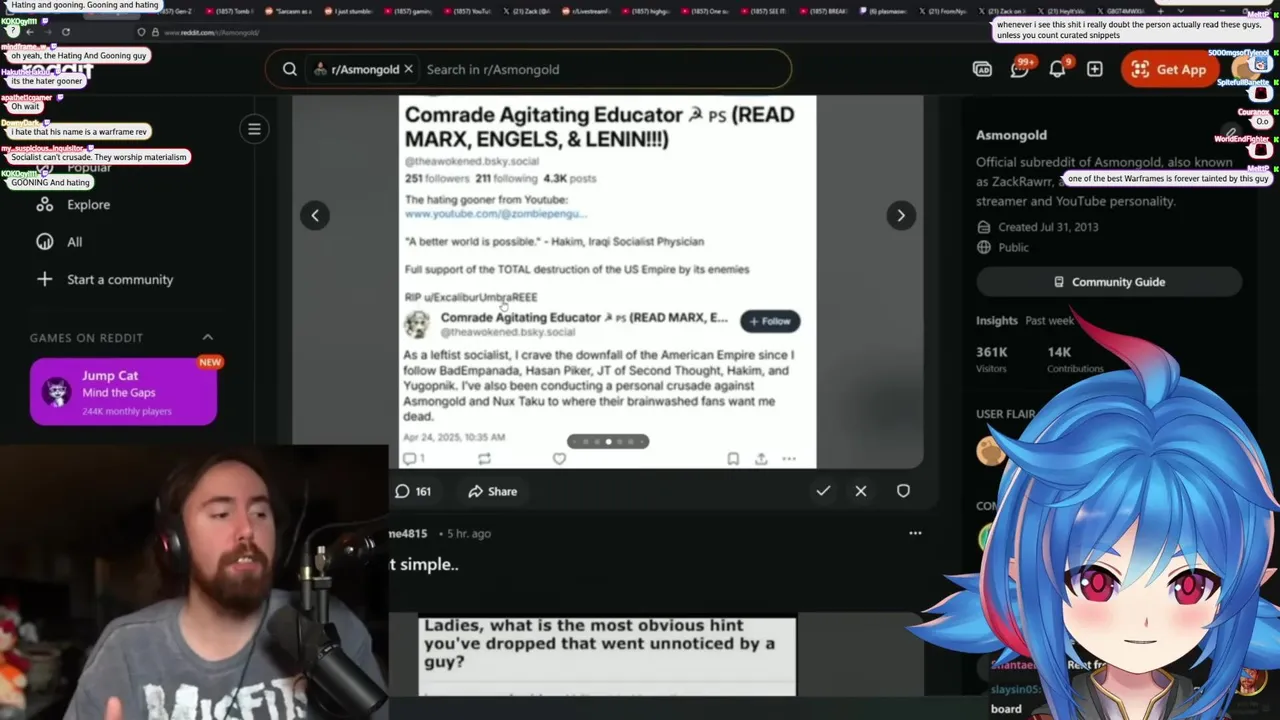This screenshot has height=720, width=1280.
Task: Click the heart like icon under post
Action: click(x=559, y=458)
